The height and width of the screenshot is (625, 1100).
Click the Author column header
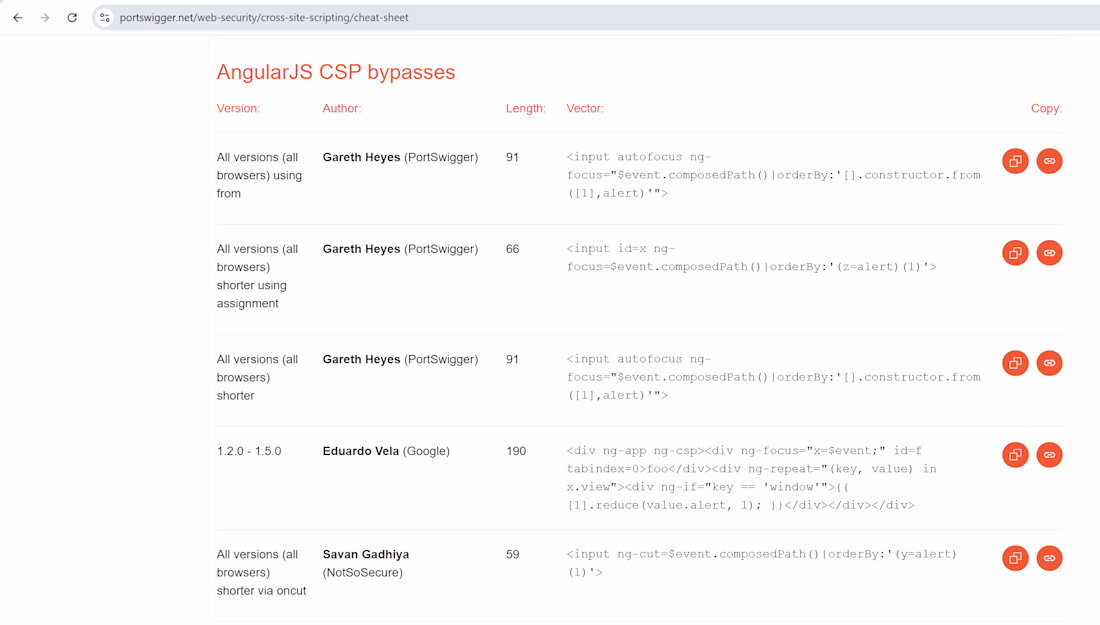[342, 108]
